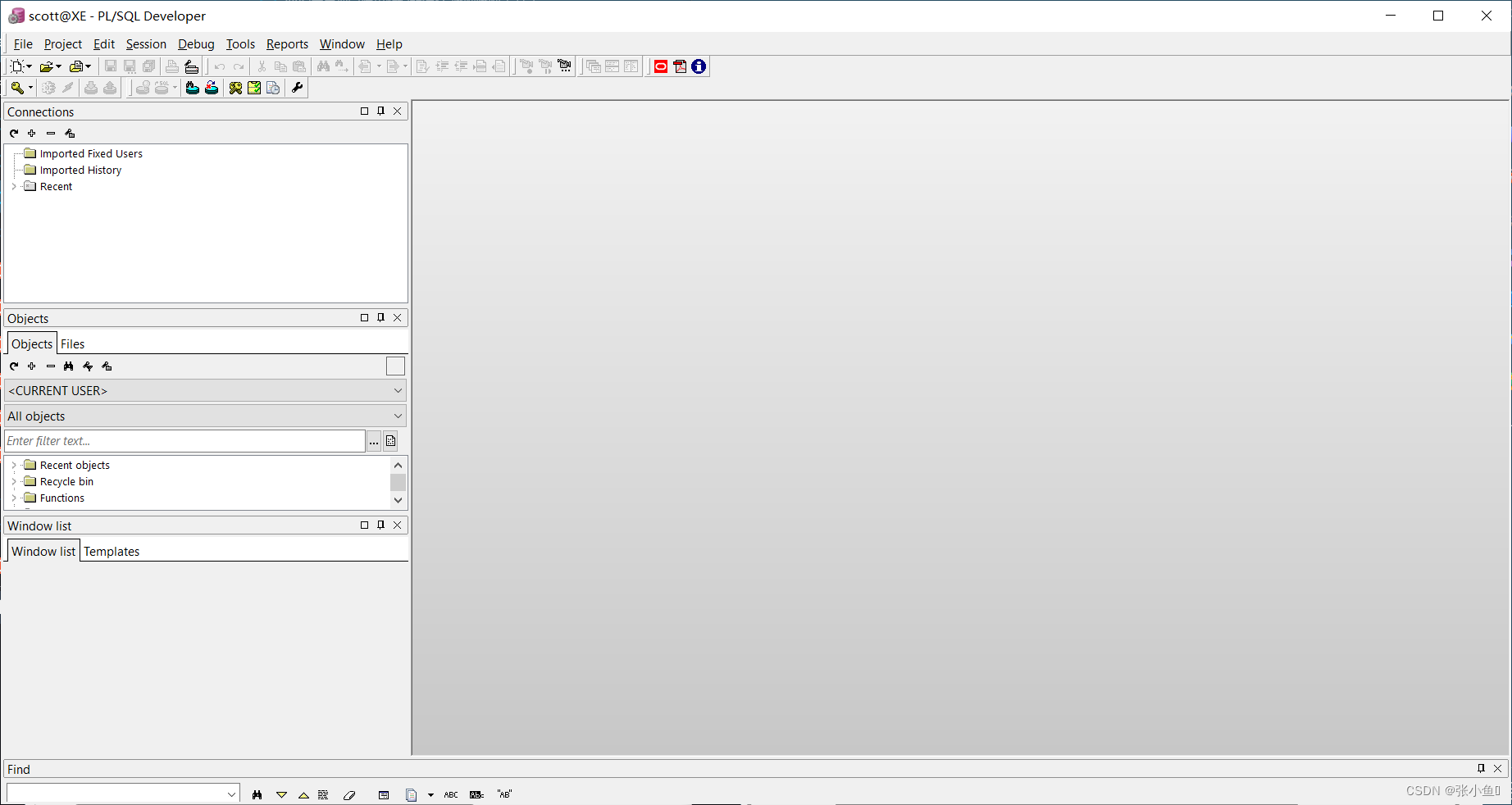Expand the Recent connections folder
Screen dimensions: 1512x805
[x=14, y=187]
